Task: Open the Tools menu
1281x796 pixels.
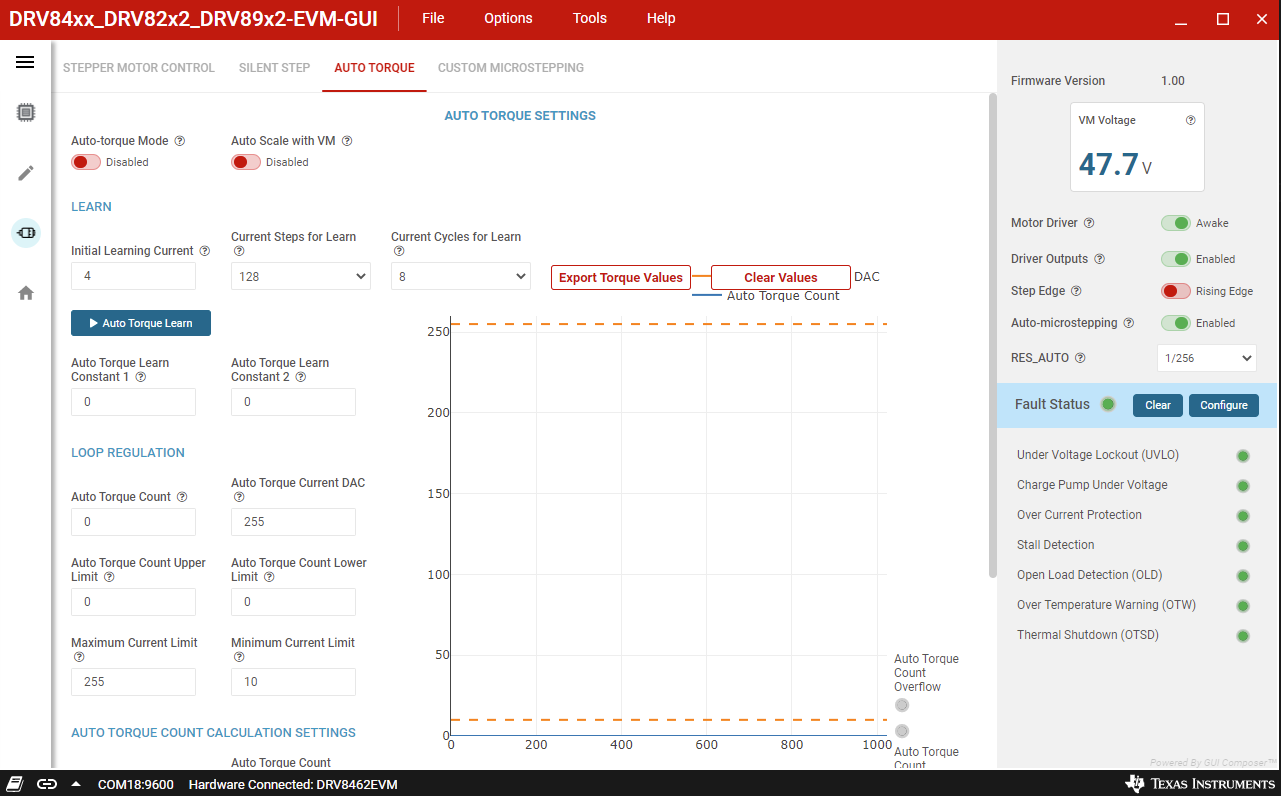Action: point(590,18)
